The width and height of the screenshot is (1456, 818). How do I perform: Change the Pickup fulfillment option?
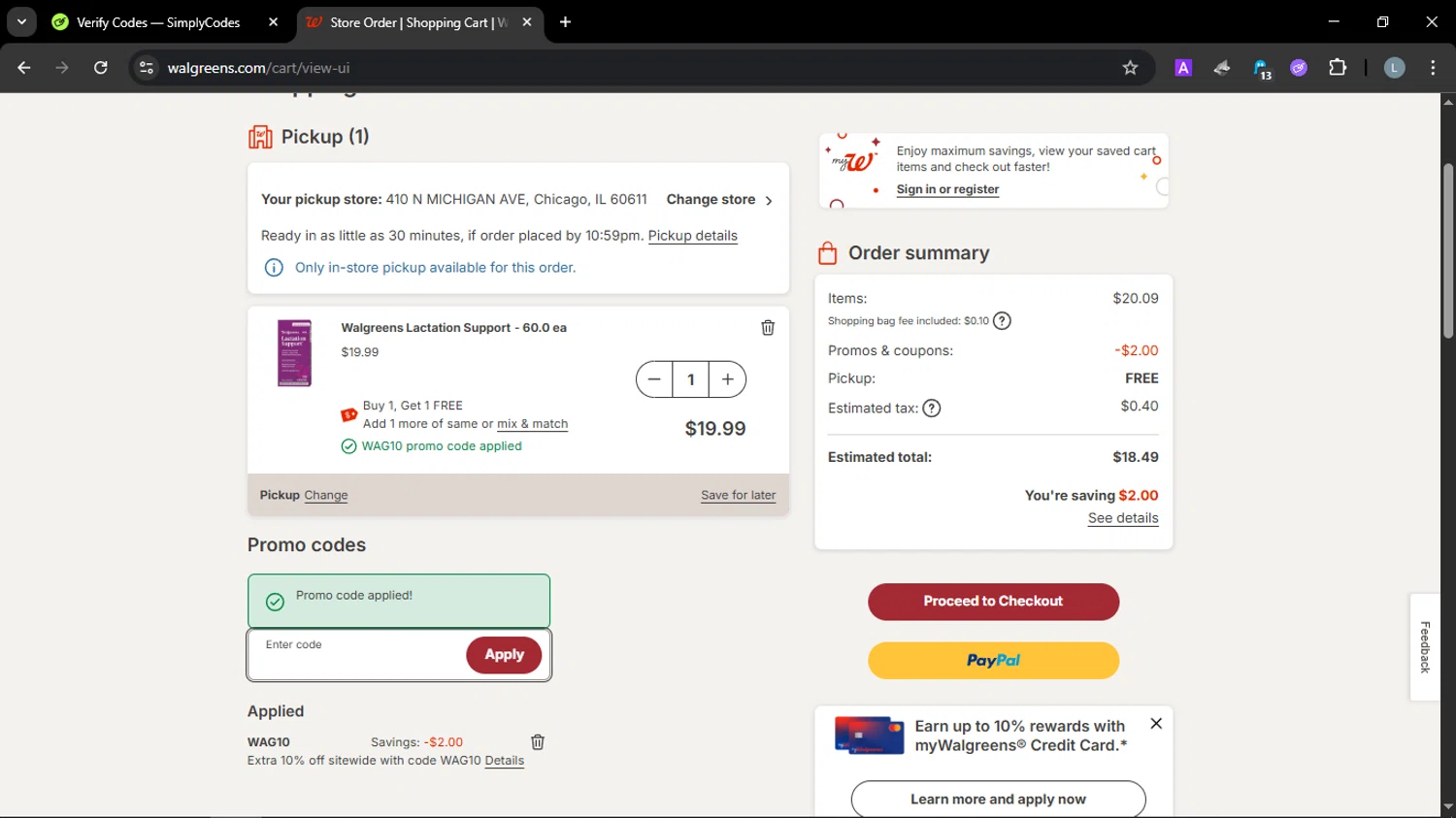[325, 495]
